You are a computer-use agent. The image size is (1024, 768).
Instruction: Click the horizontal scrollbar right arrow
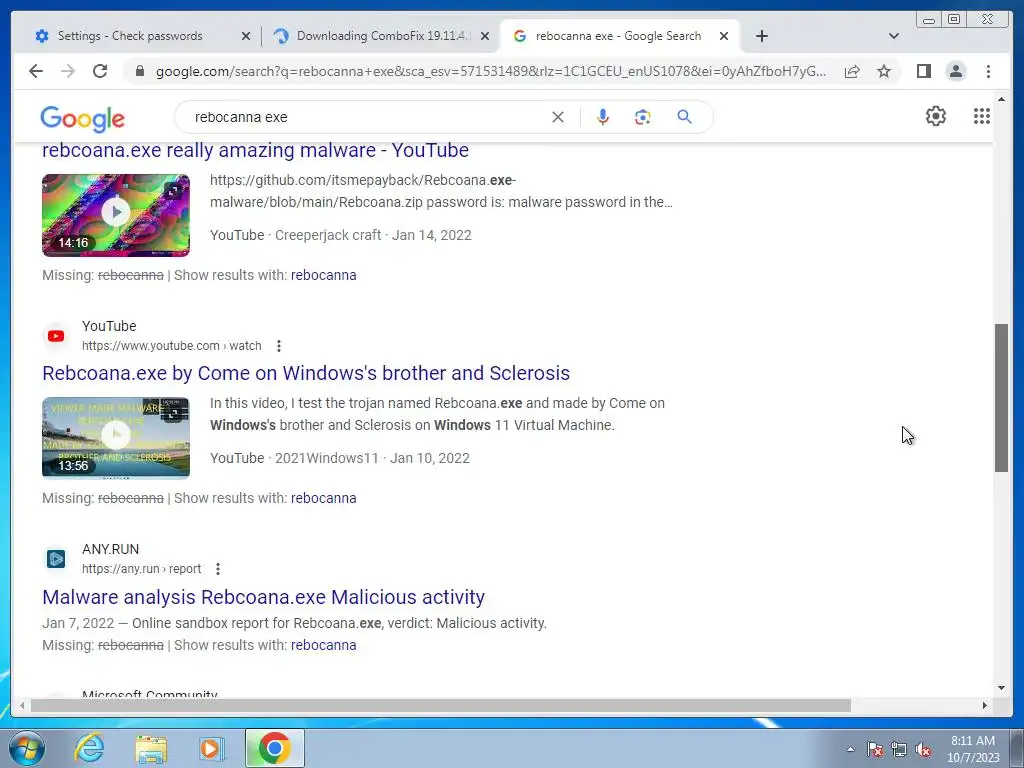985,705
